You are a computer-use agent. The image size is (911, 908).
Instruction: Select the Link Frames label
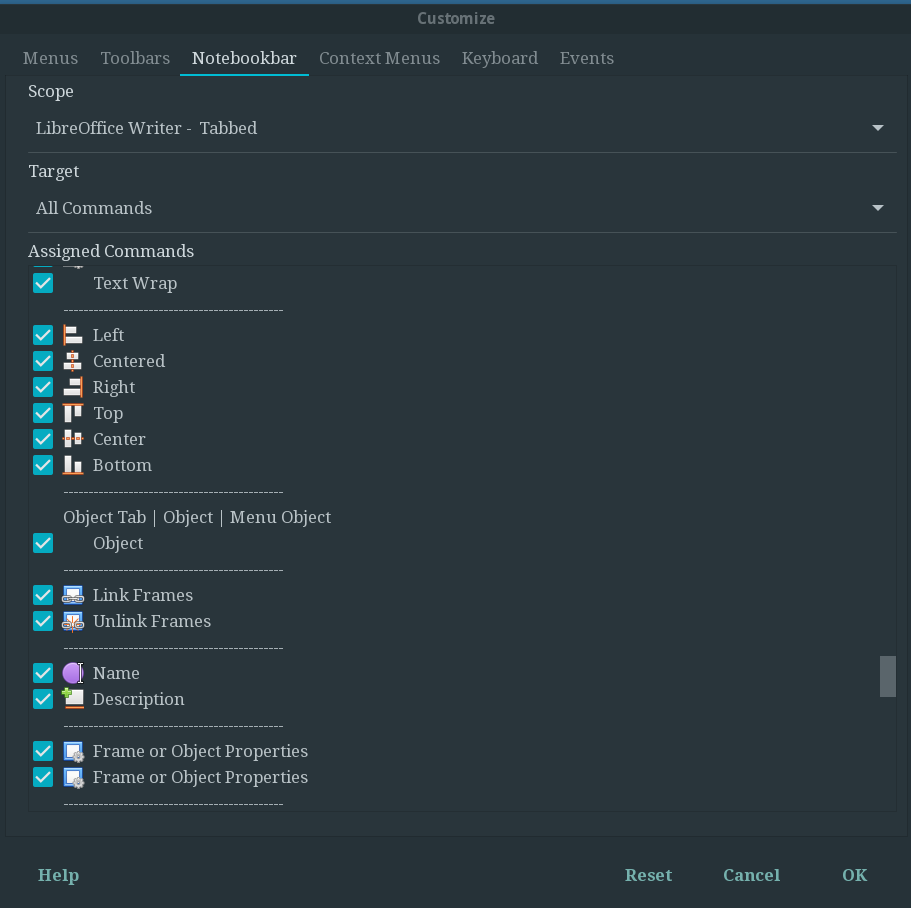point(143,595)
